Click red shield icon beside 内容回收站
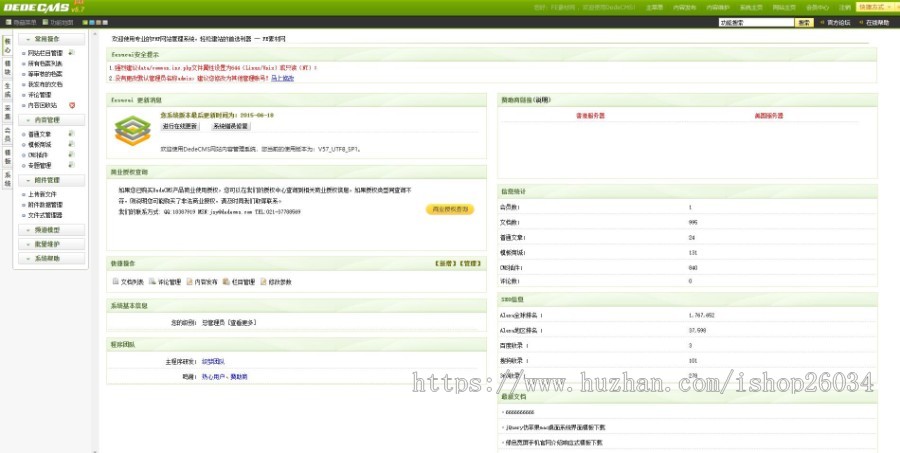This screenshot has width=900, height=453. tap(72, 104)
